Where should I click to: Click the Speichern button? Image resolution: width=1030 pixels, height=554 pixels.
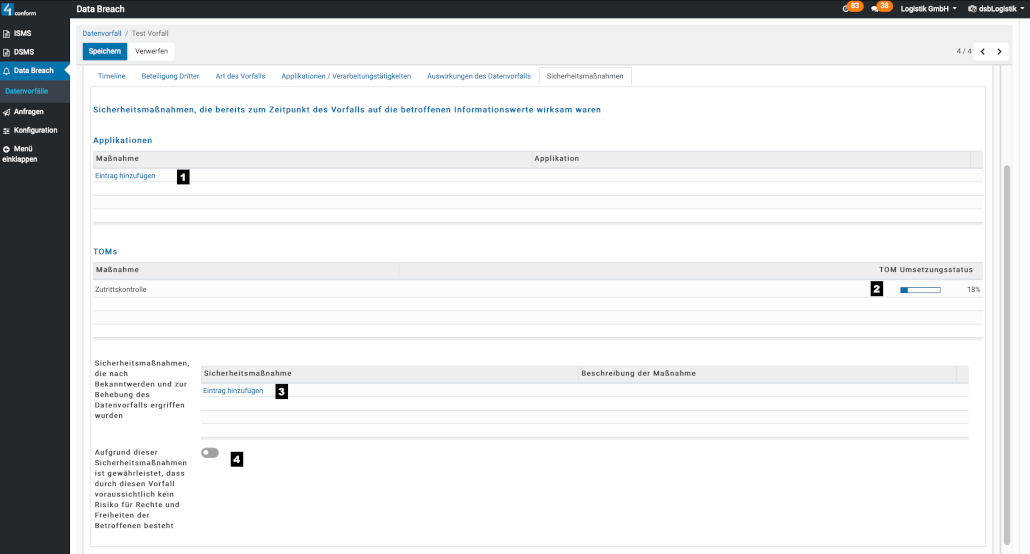click(105, 51)
